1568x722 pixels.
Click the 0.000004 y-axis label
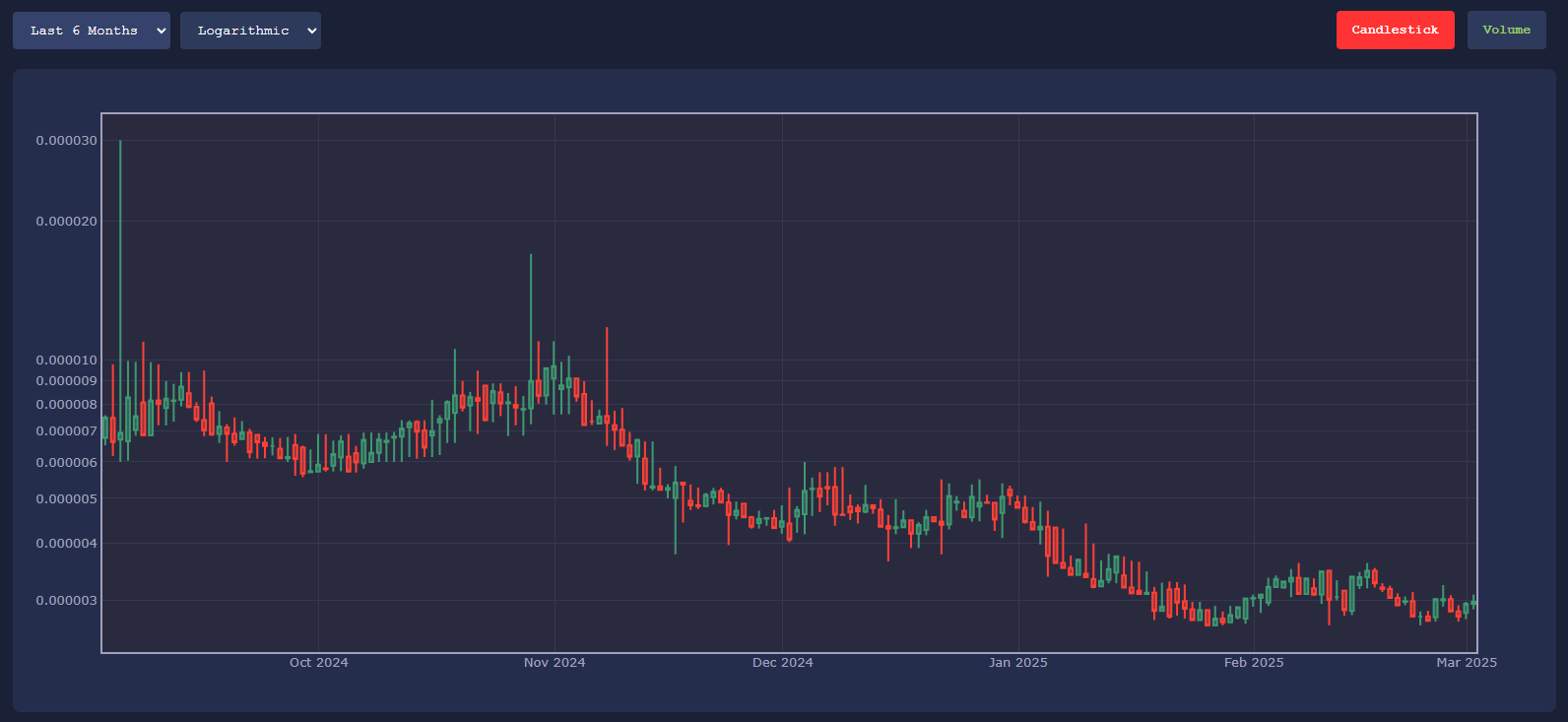[67, 544]
